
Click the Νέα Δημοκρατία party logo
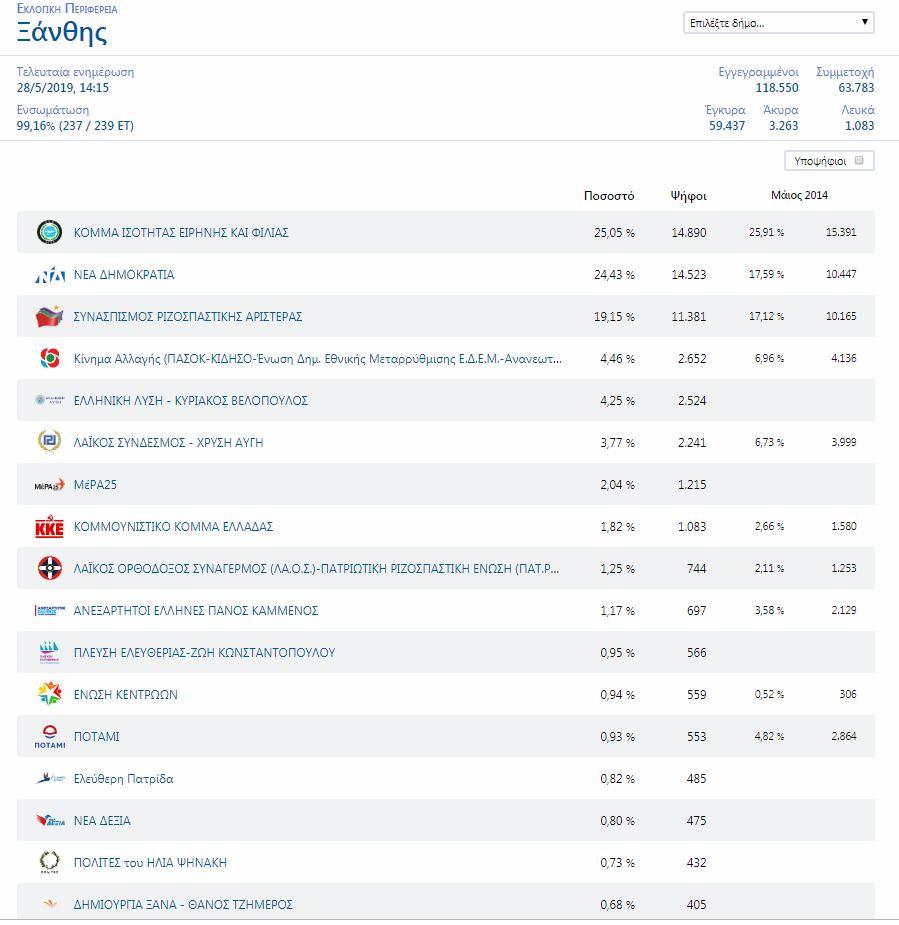tap(49, 275)
